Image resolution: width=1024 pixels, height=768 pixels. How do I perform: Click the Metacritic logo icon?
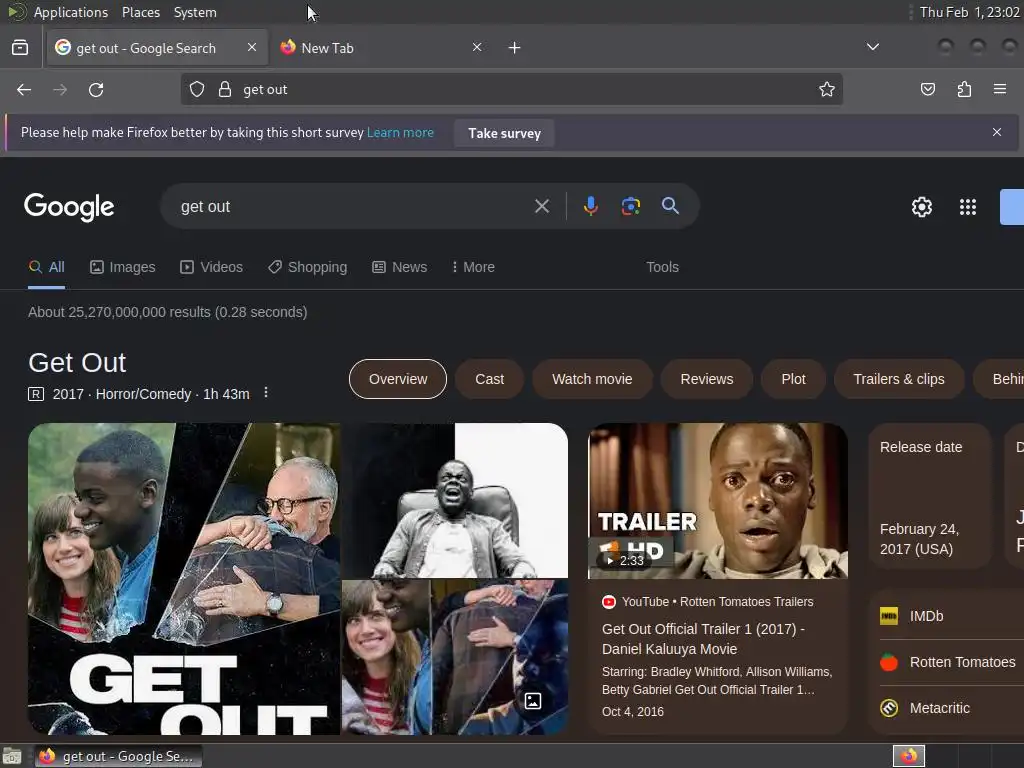[889, 708]
